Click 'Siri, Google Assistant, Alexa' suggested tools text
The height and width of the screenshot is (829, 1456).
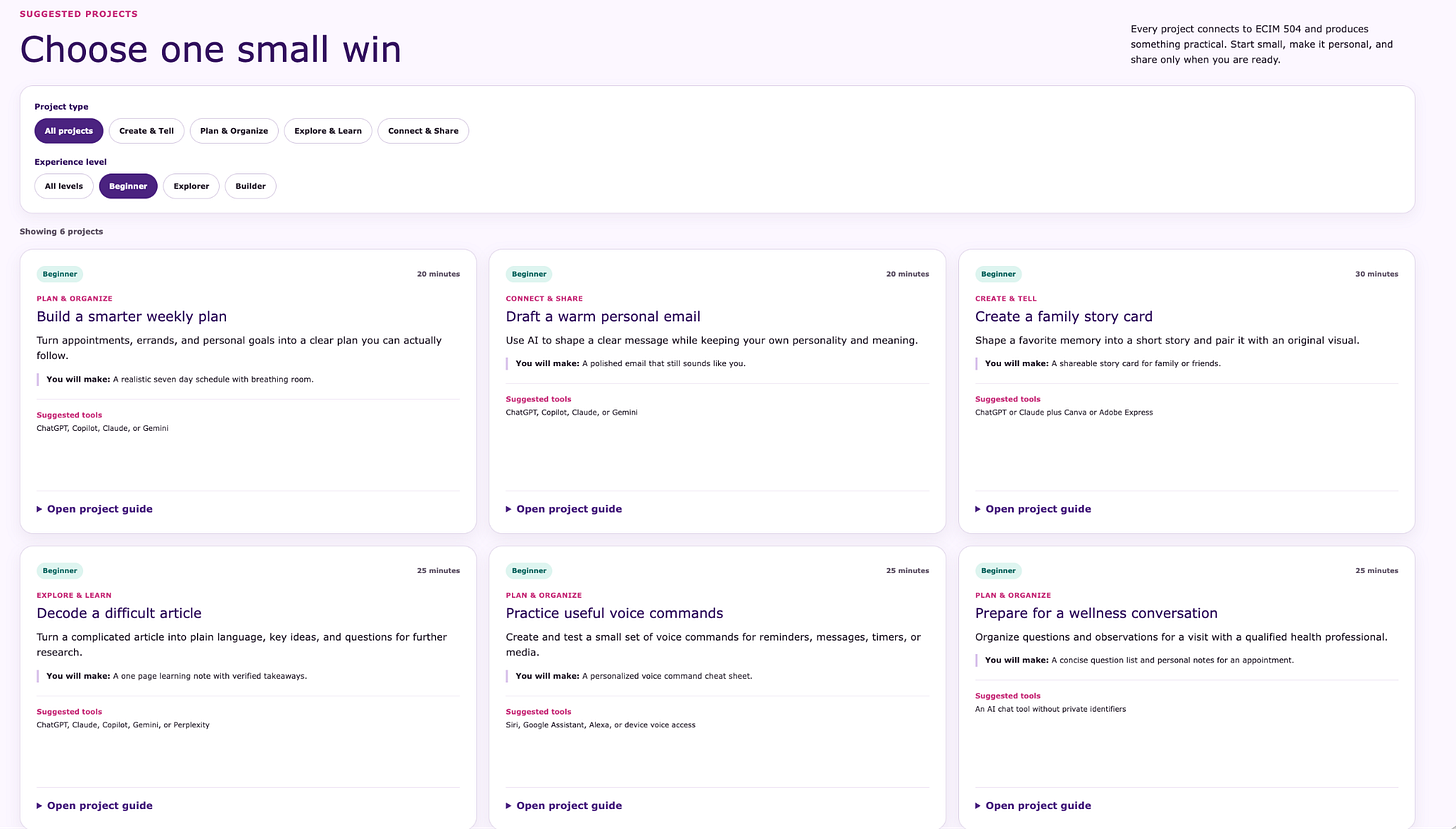point(600,725)
